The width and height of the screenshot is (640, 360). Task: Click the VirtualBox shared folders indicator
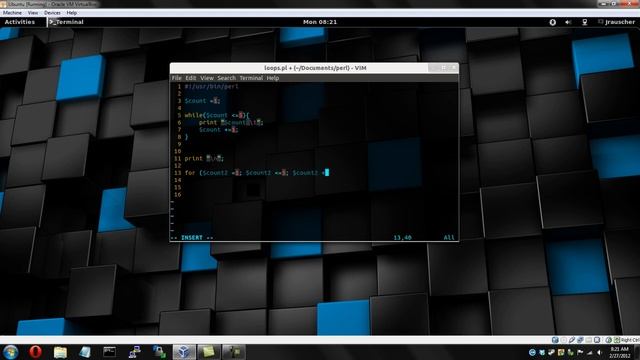click(589, 340)
